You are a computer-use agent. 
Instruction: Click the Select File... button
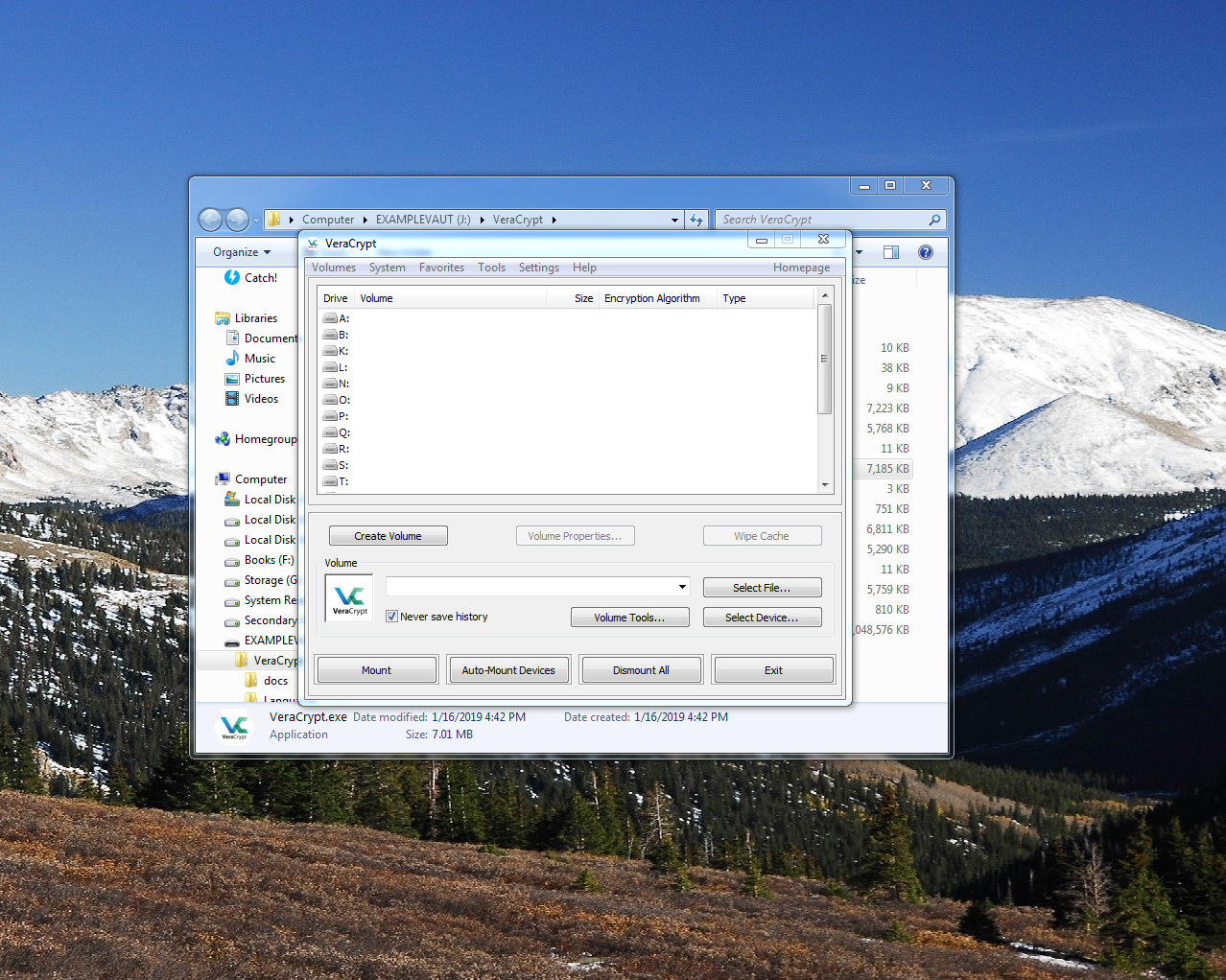tap(763, 588)
